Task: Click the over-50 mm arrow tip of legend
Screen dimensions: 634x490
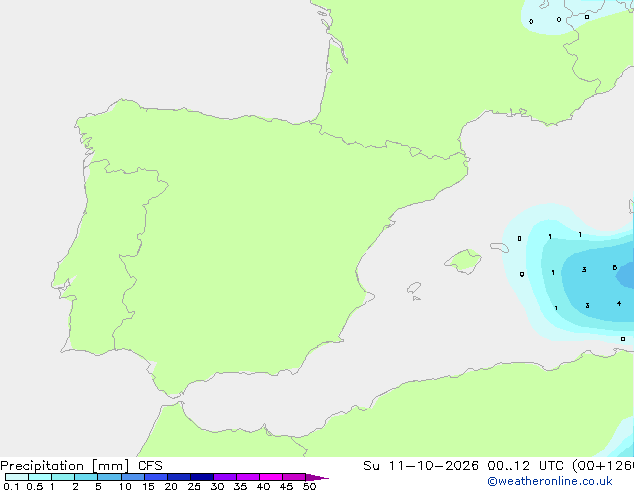Action: tap(317, 477)
